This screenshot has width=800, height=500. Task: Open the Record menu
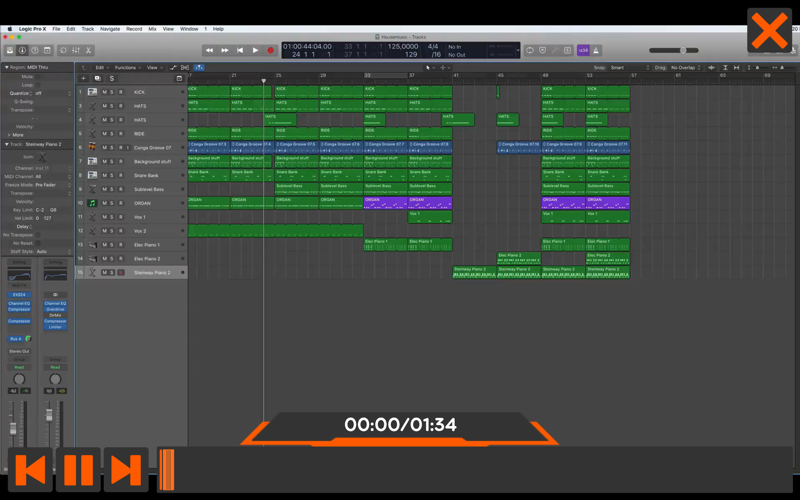pyautogui.click(x=134, y=29)
